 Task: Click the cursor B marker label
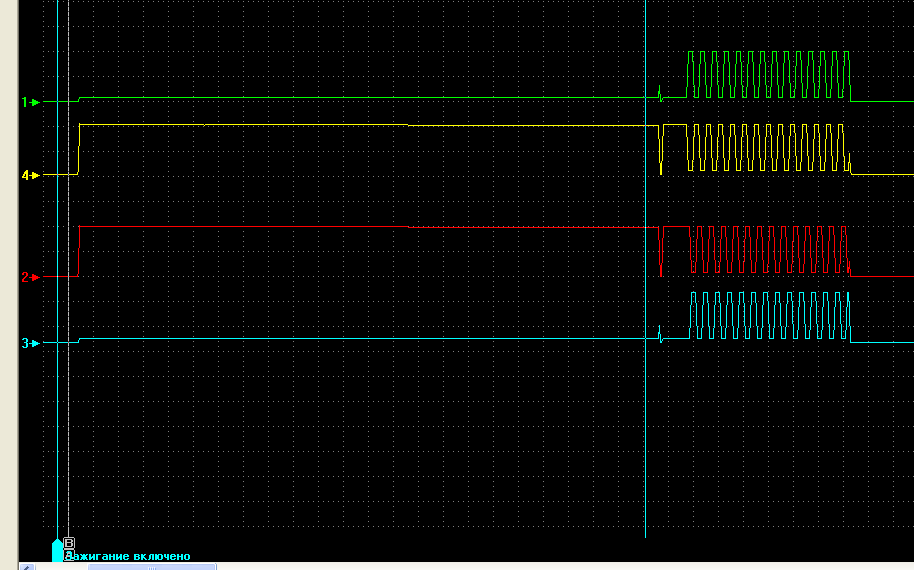coord(69,543)
